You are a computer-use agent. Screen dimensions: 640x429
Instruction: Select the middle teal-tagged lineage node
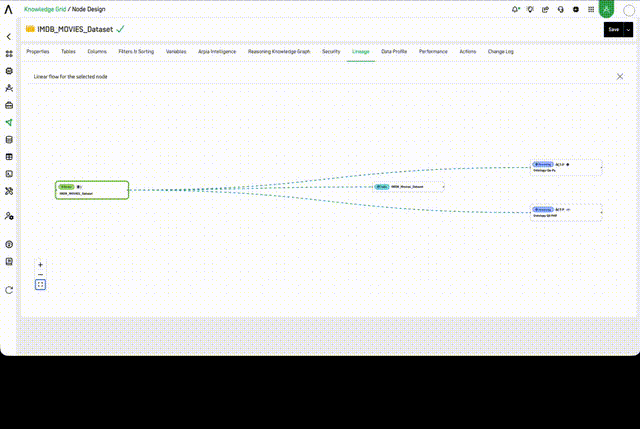point(409,187)
